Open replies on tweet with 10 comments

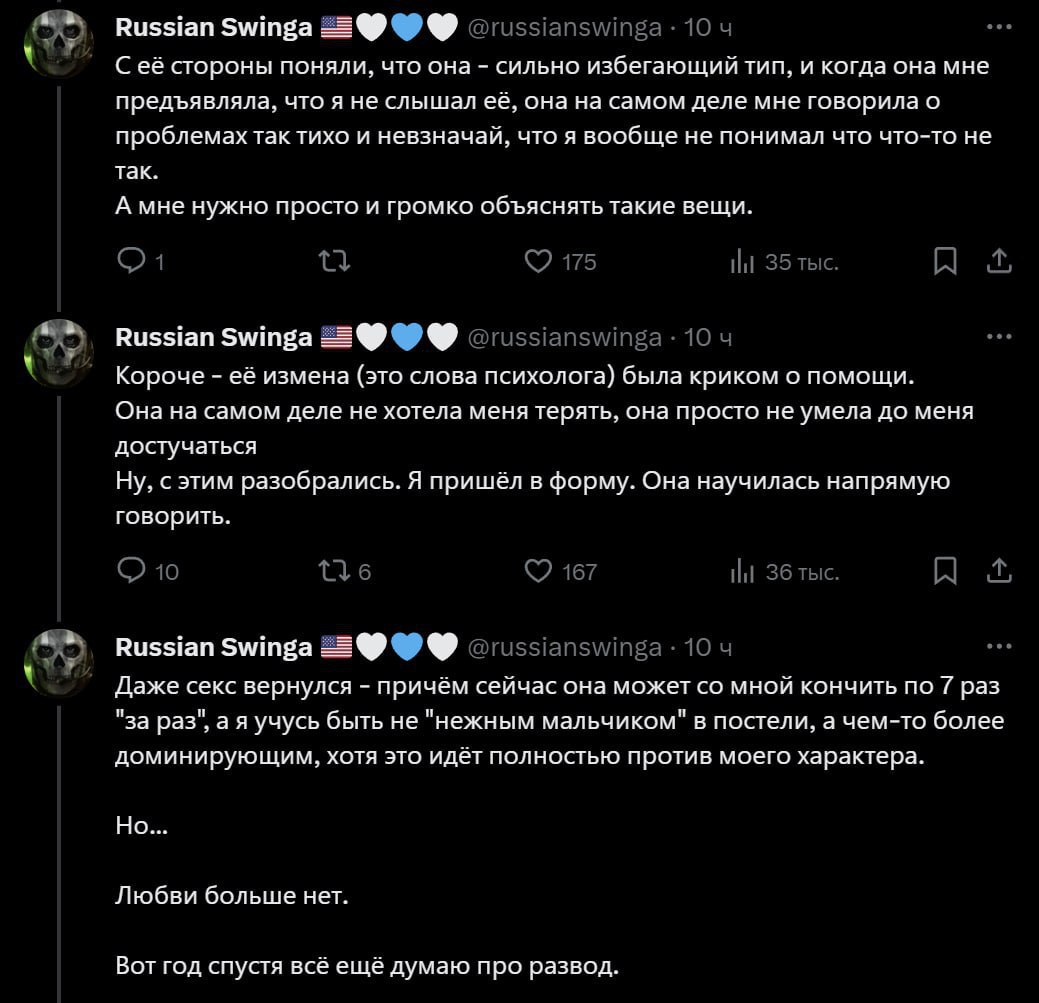click(x=132, y=571)
